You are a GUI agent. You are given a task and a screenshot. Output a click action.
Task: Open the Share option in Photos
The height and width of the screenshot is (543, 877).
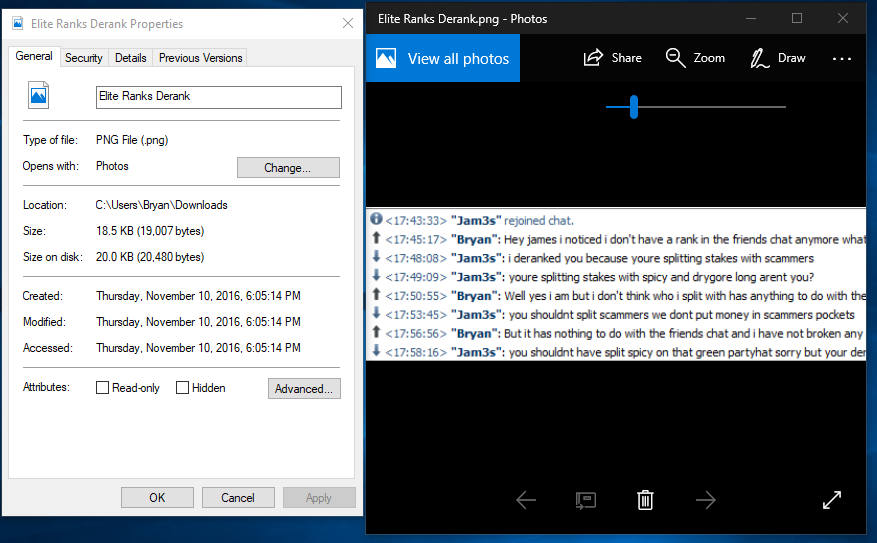pos(612,58)
